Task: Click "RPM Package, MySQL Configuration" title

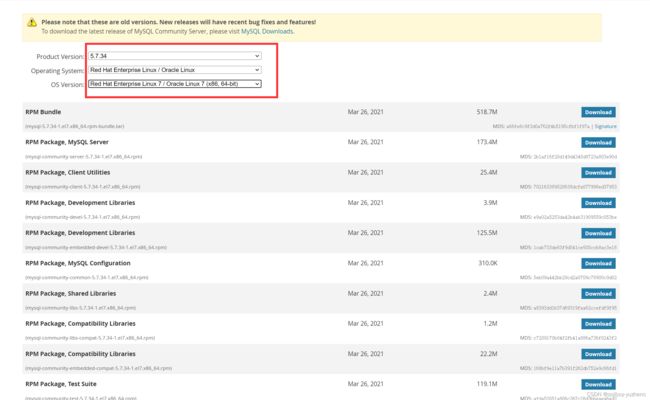Action: click(78, 263)
